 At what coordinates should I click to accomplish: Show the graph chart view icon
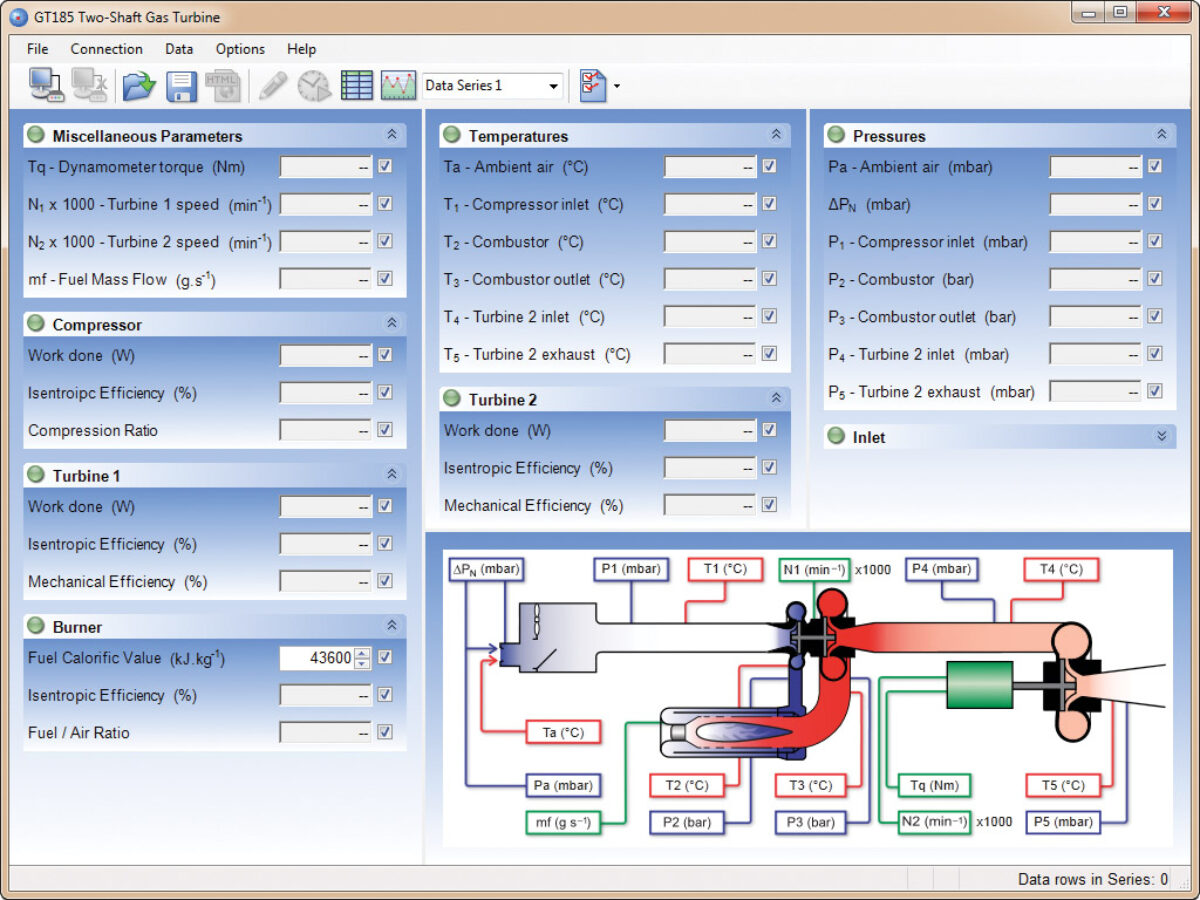pos(398,86)
